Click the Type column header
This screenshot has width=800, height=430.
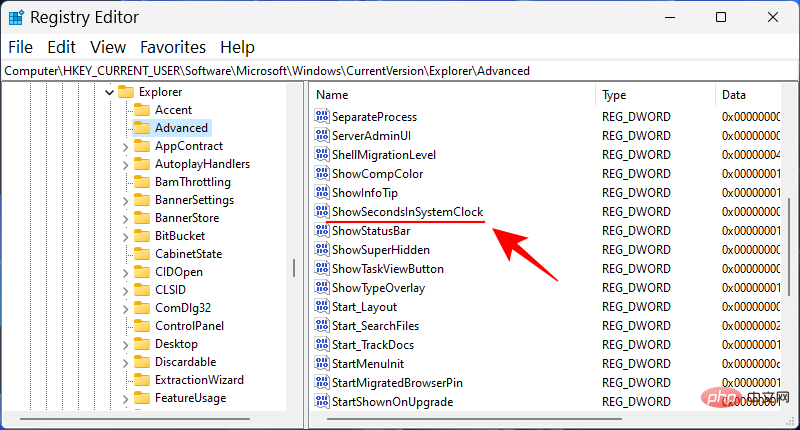(x=655, y=95)
